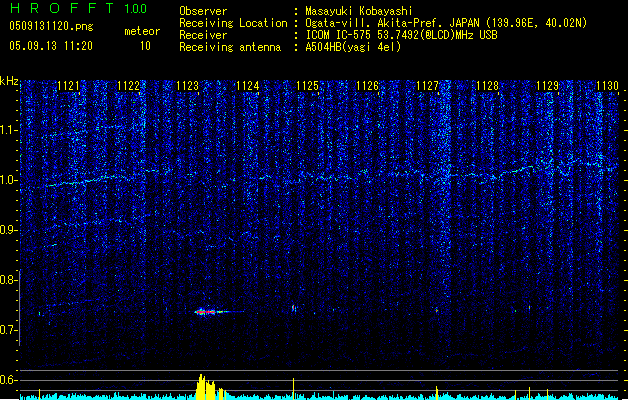The height and width of the screenshot is (400, 629).
Task: Click the 1.1 kHz frequency axis label
Action: click(x=8, y=130)
